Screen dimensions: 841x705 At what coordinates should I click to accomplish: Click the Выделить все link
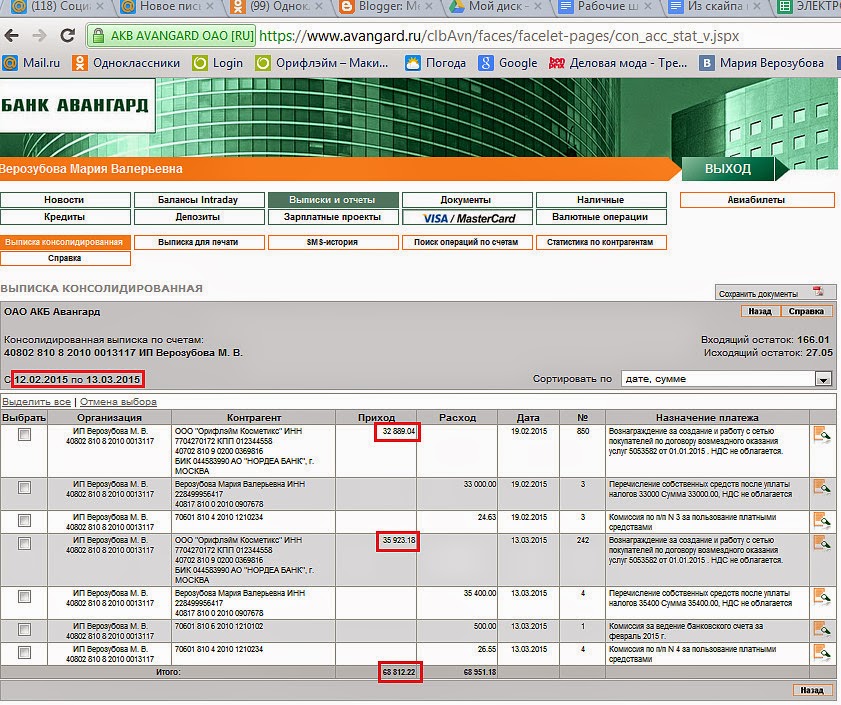point(36,401)
